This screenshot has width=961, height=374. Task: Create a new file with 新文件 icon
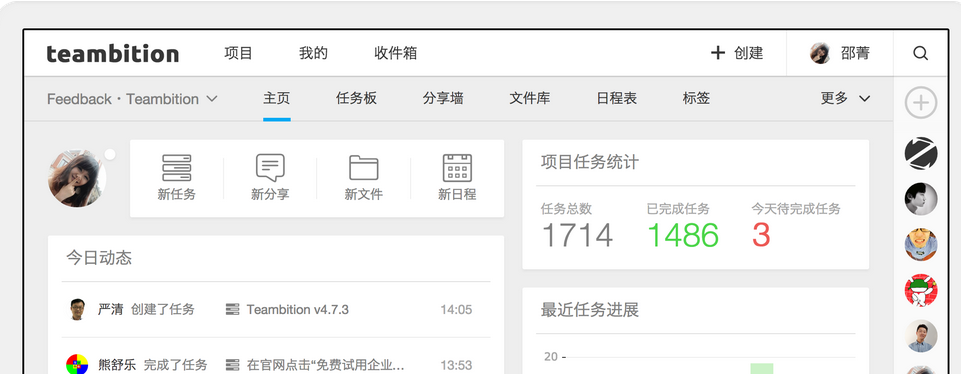point(363,178)
